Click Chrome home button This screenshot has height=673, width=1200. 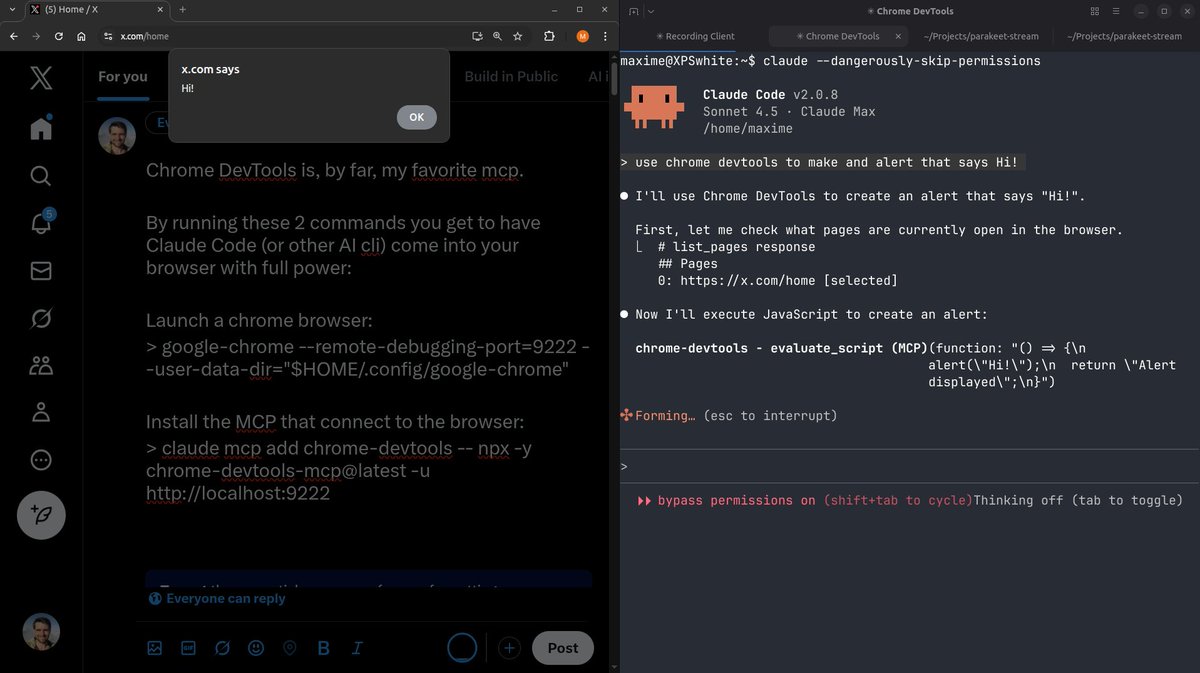81,36
